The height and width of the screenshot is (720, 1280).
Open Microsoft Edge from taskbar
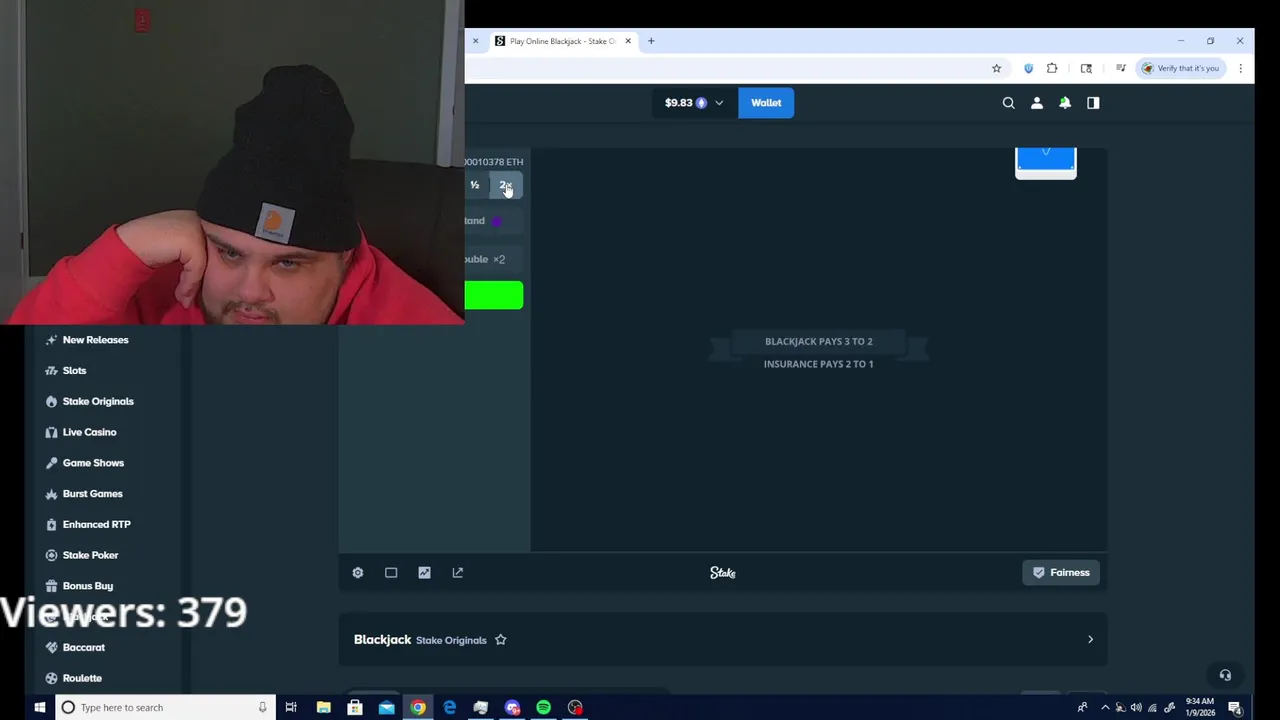449,707
